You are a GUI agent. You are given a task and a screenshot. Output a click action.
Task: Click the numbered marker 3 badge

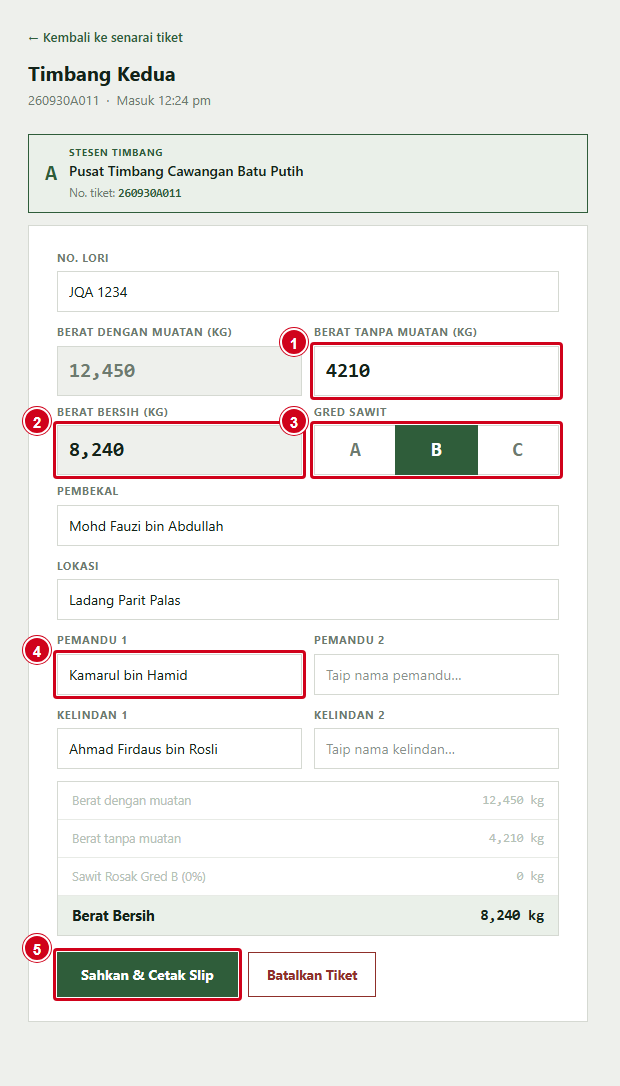click(294, 421)
